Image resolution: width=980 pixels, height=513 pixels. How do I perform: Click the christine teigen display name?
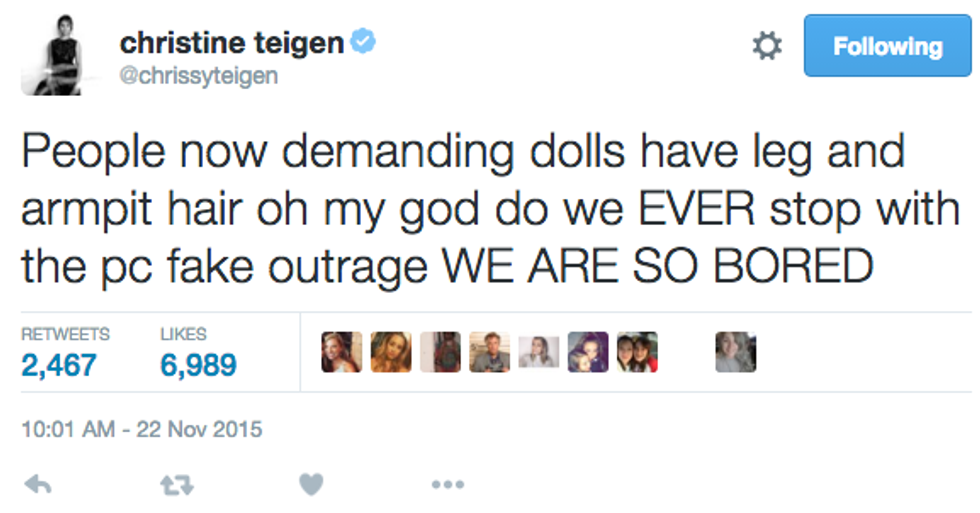coord(232,43)
